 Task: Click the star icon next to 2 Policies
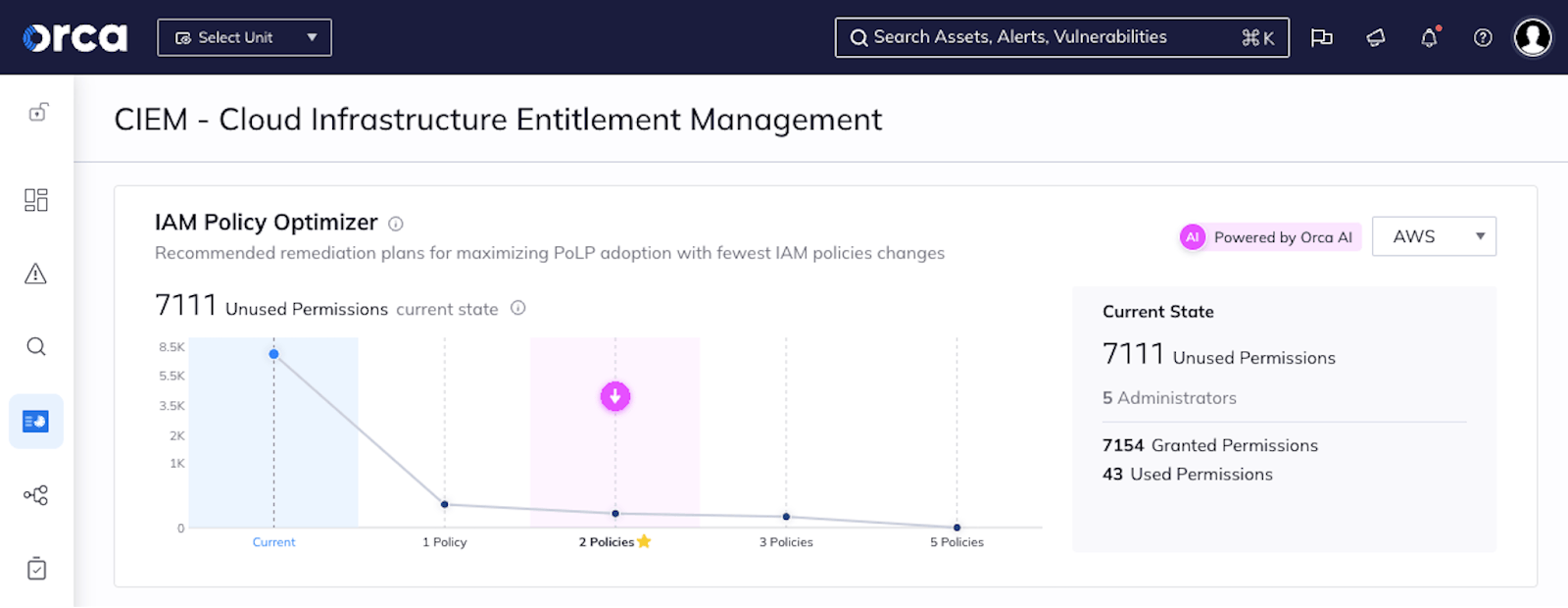[644, 541]
